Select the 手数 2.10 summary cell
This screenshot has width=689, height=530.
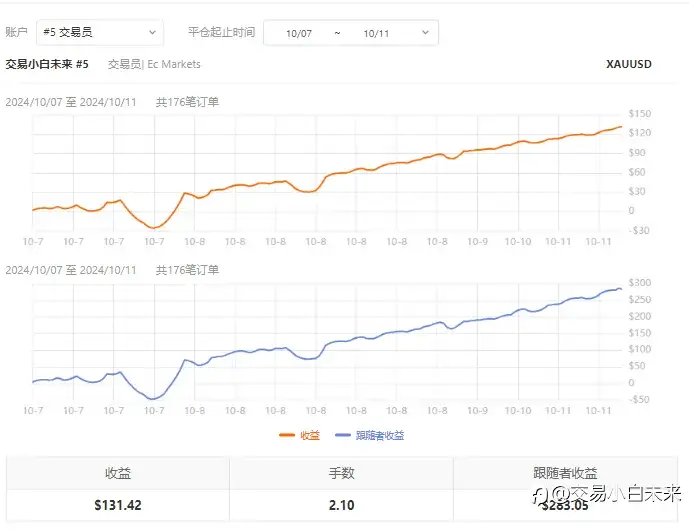coord(341,505)
